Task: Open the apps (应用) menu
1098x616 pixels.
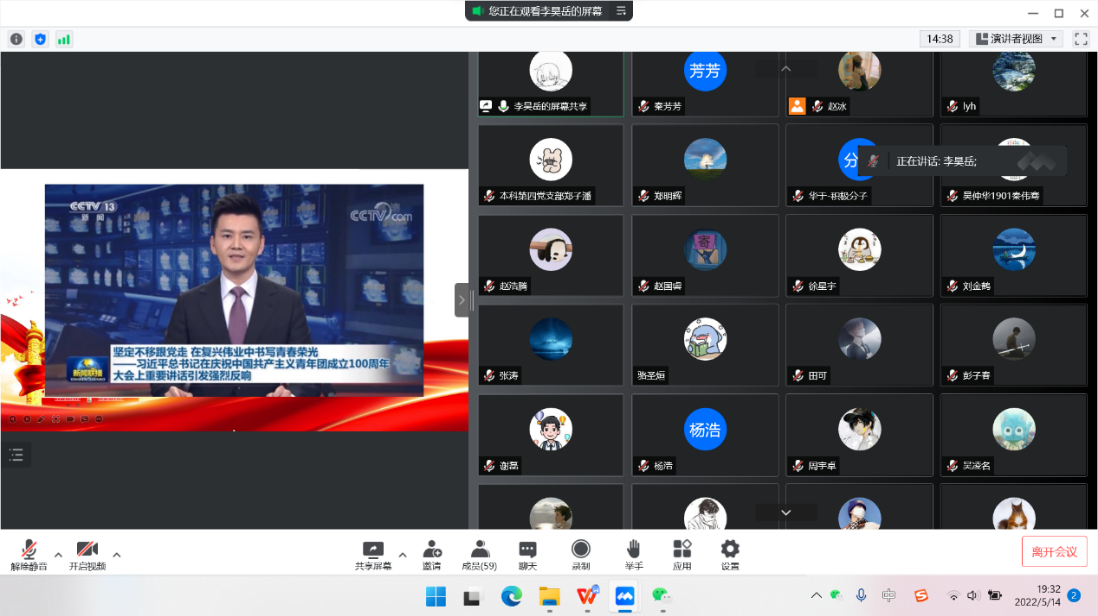Action: click(682, 555)
